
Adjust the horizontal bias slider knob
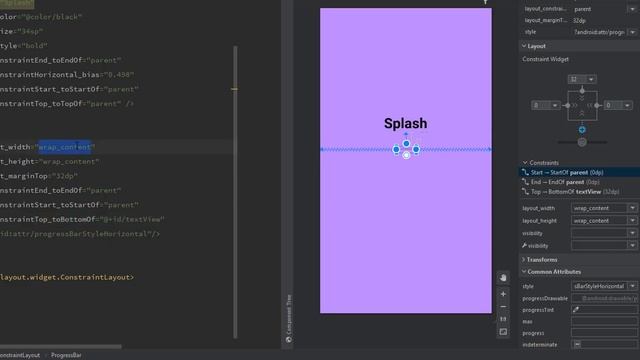click(582, 142)
